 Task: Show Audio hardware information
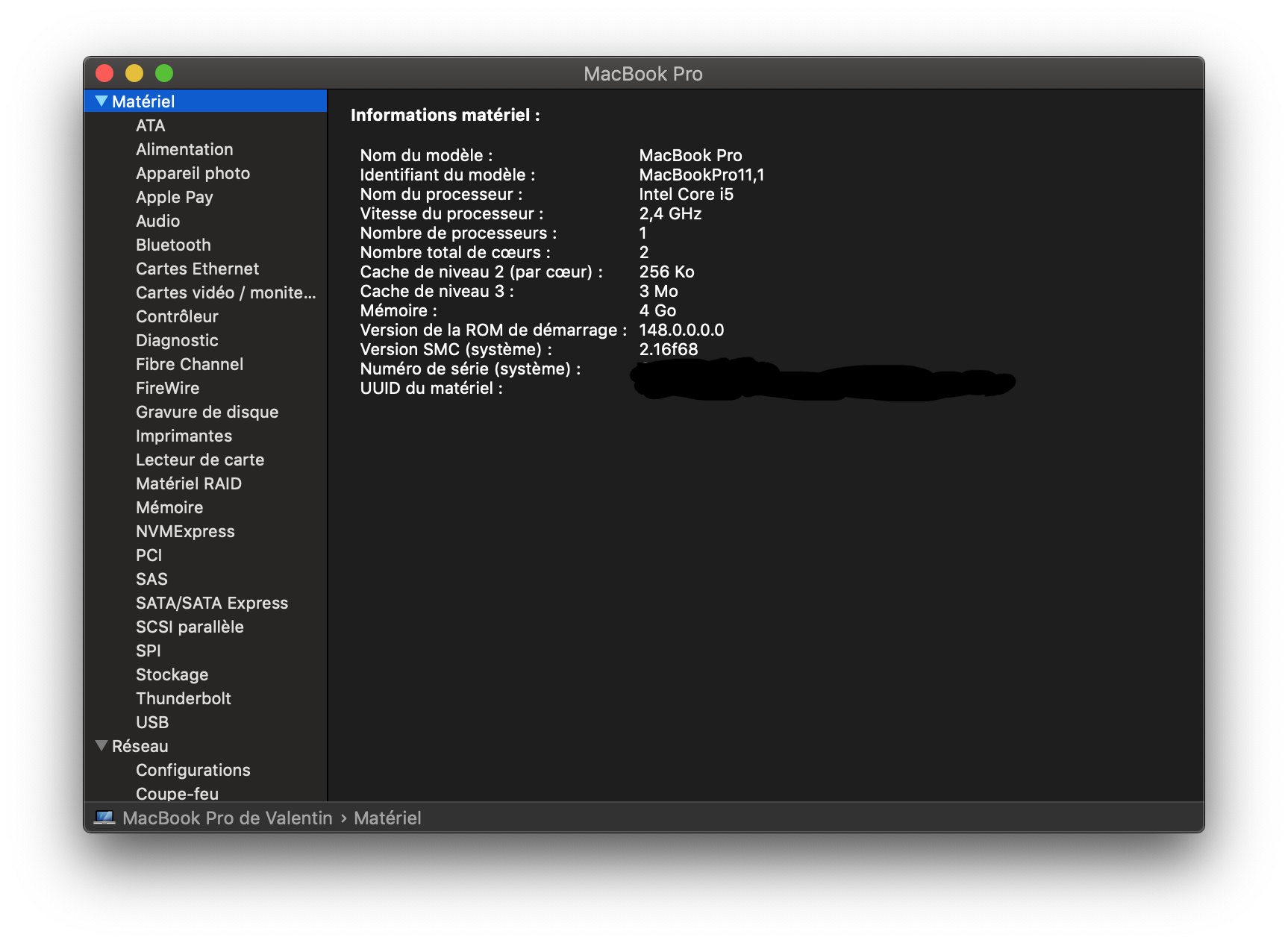(x=158, y=221)
